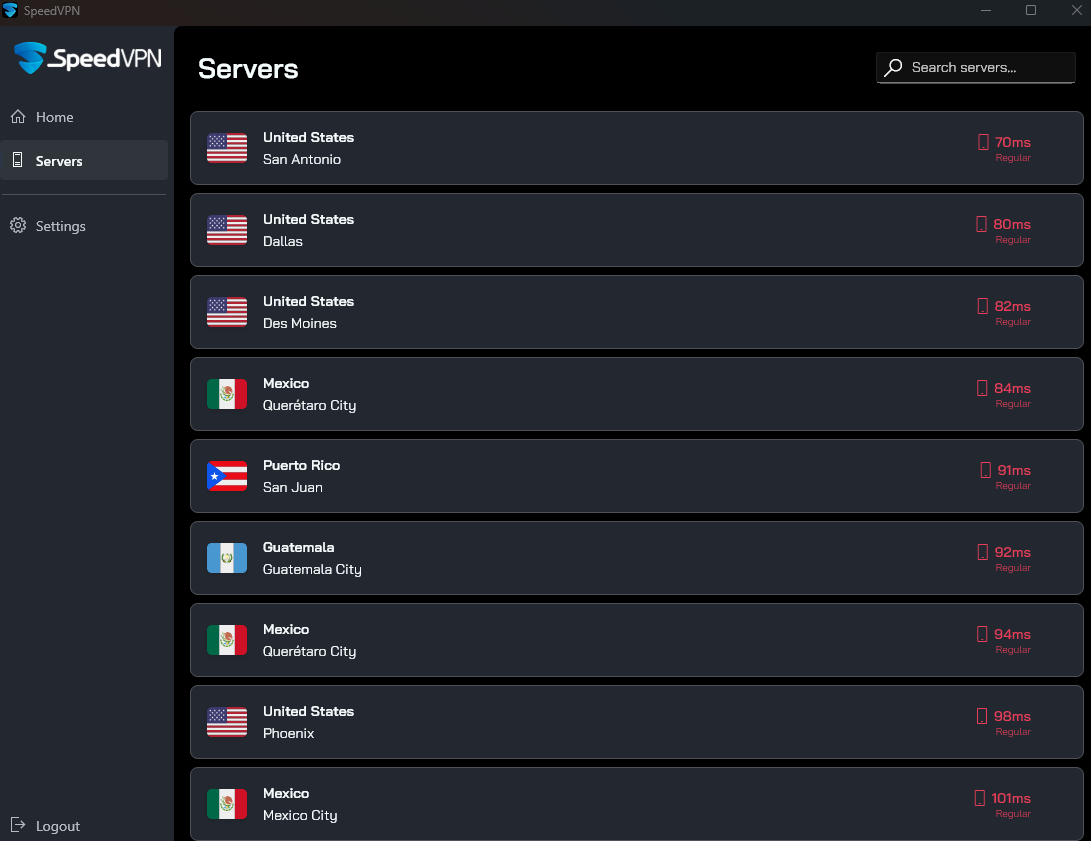Open the Settings menu item
The width and height of the screenshot is (1091, 841).
[x=61, y=226]
